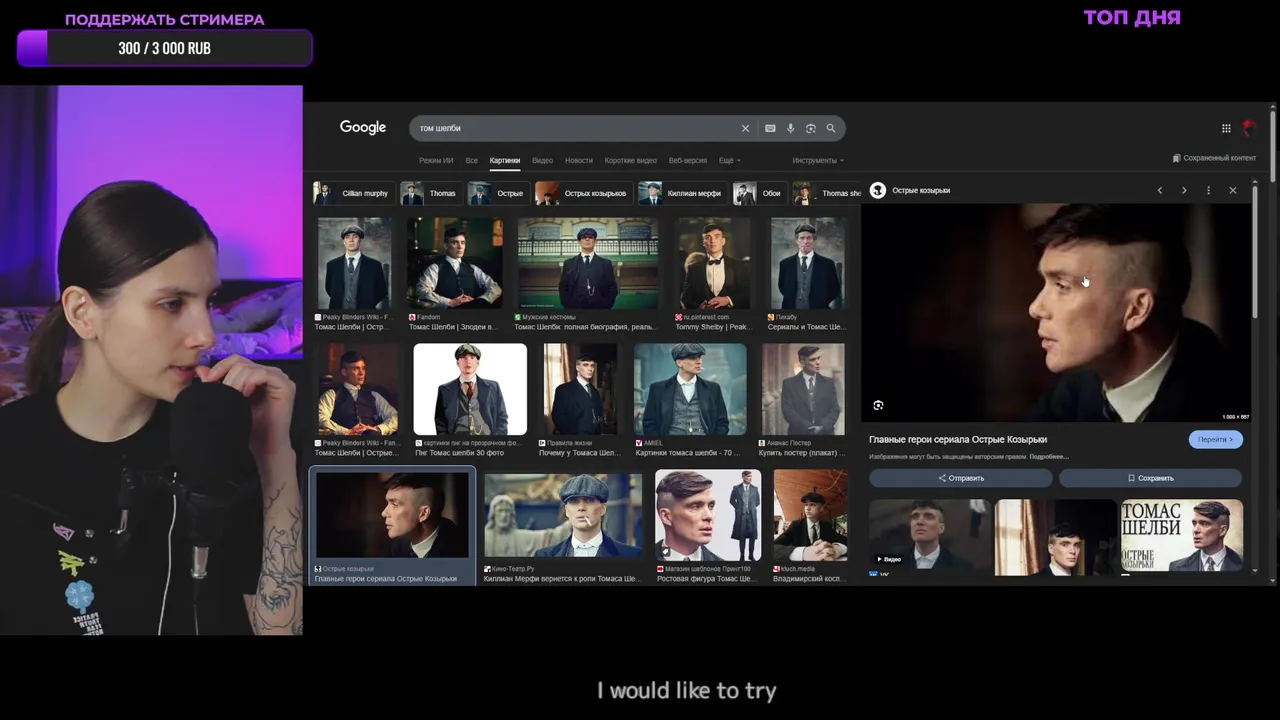Show previous image in preview panel

pyautogui.click(x=1160, y=190)
